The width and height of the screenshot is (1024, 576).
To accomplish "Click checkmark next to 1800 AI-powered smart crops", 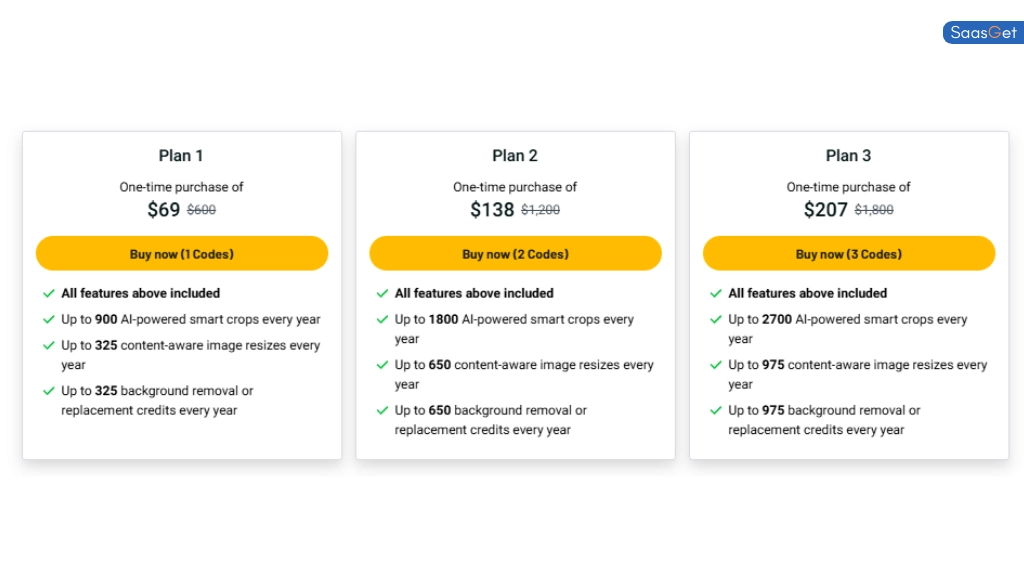I will [x=382, y=319].
